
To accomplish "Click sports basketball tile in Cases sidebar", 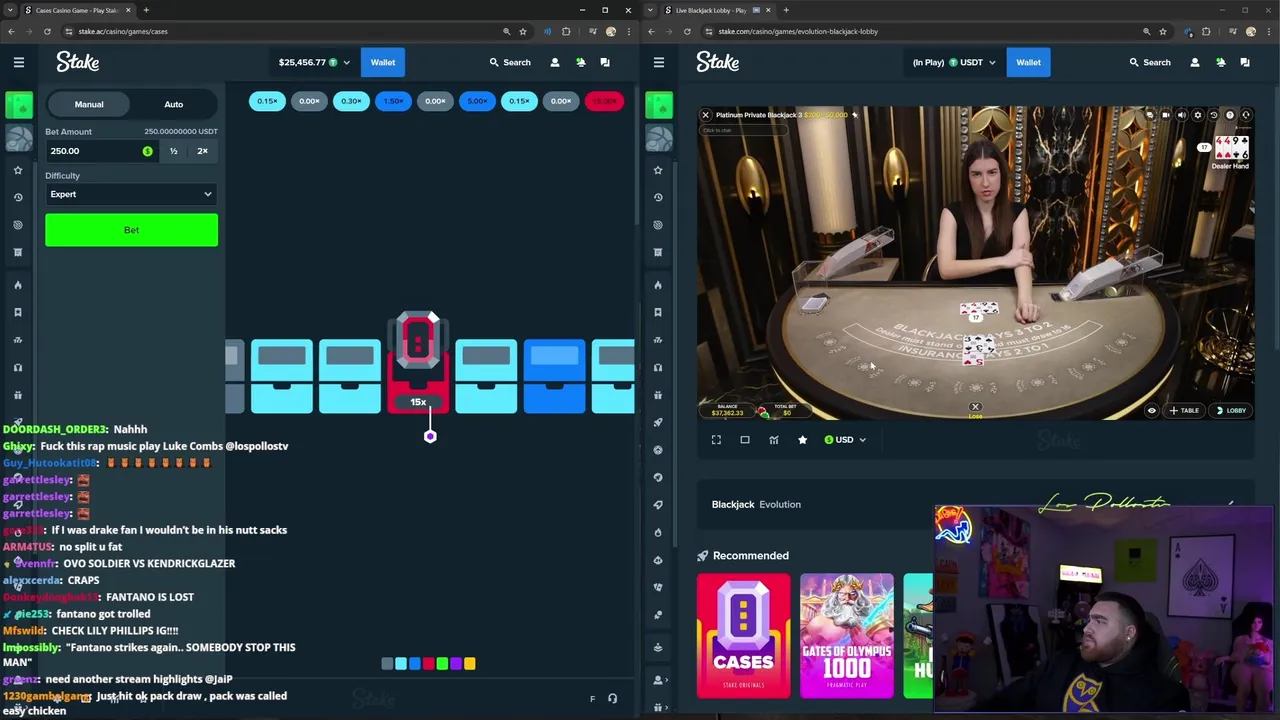I will click(19, 137).
